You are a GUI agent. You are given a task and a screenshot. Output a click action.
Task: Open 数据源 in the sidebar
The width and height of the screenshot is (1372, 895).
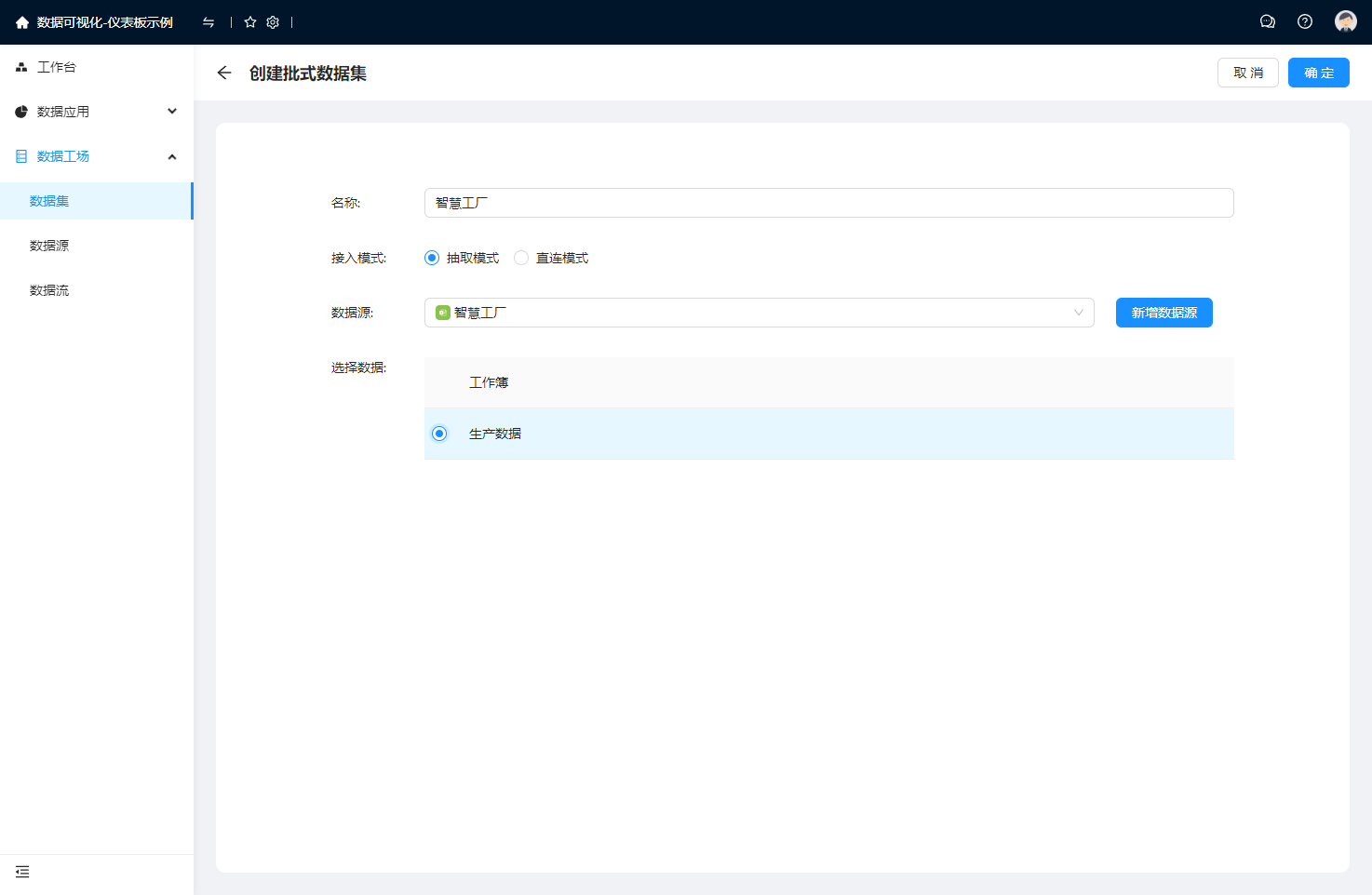click(49, 246)
